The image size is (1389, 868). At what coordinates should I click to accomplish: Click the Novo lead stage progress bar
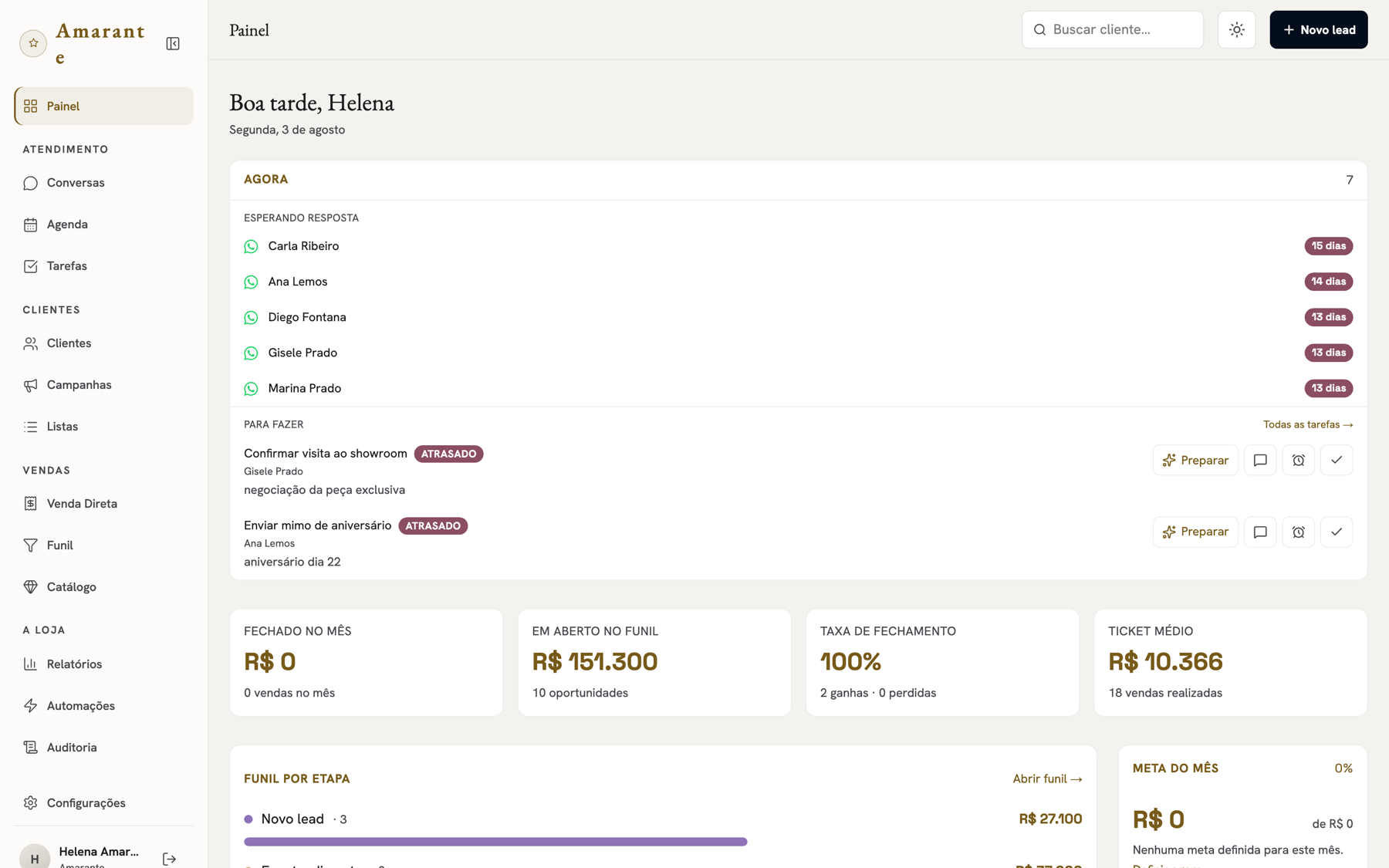pyautogui.click(x=495, y=842)
